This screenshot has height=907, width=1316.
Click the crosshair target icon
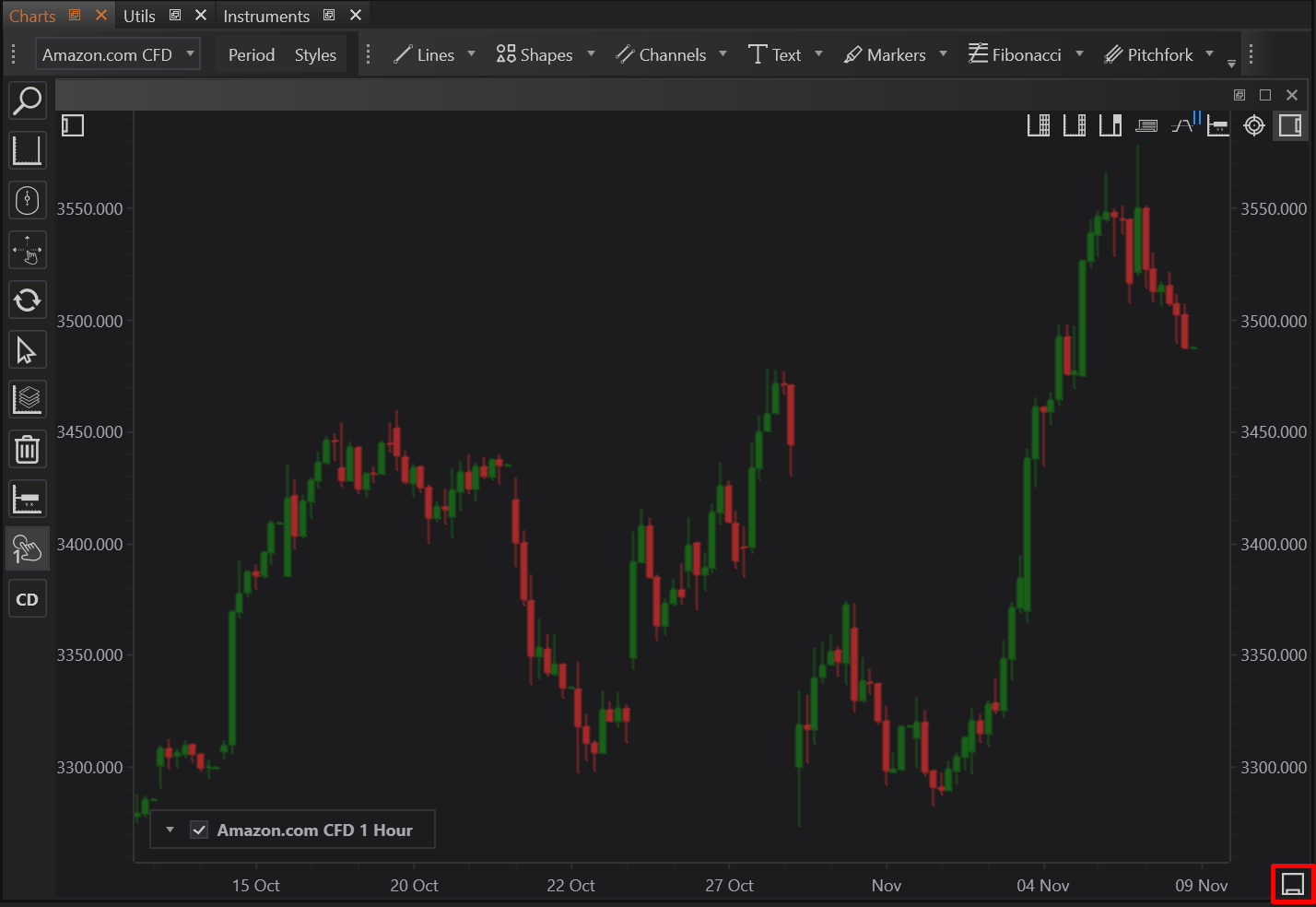click(1253, 125)
